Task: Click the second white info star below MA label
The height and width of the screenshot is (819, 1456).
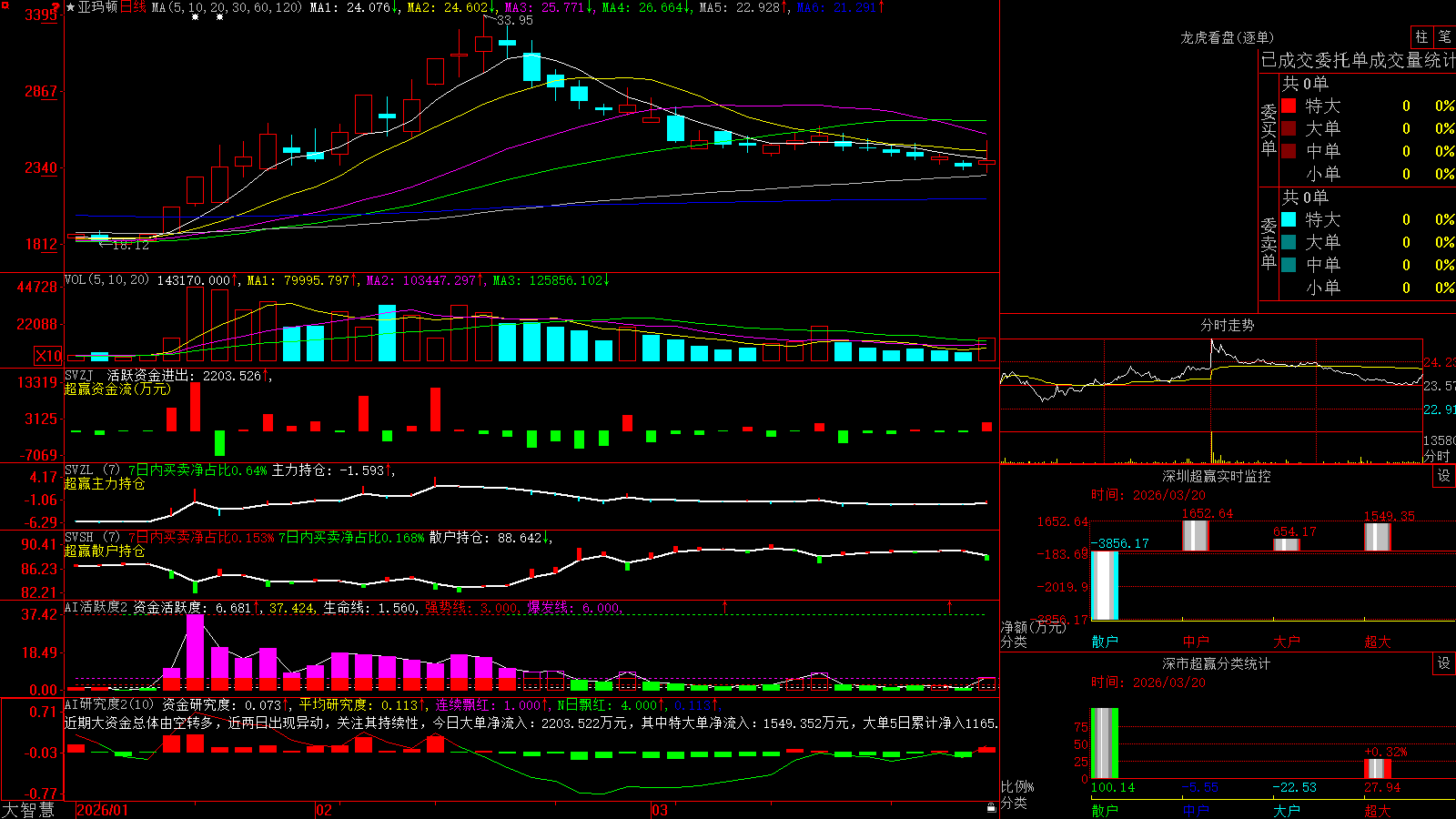Action: pos(219,17)
